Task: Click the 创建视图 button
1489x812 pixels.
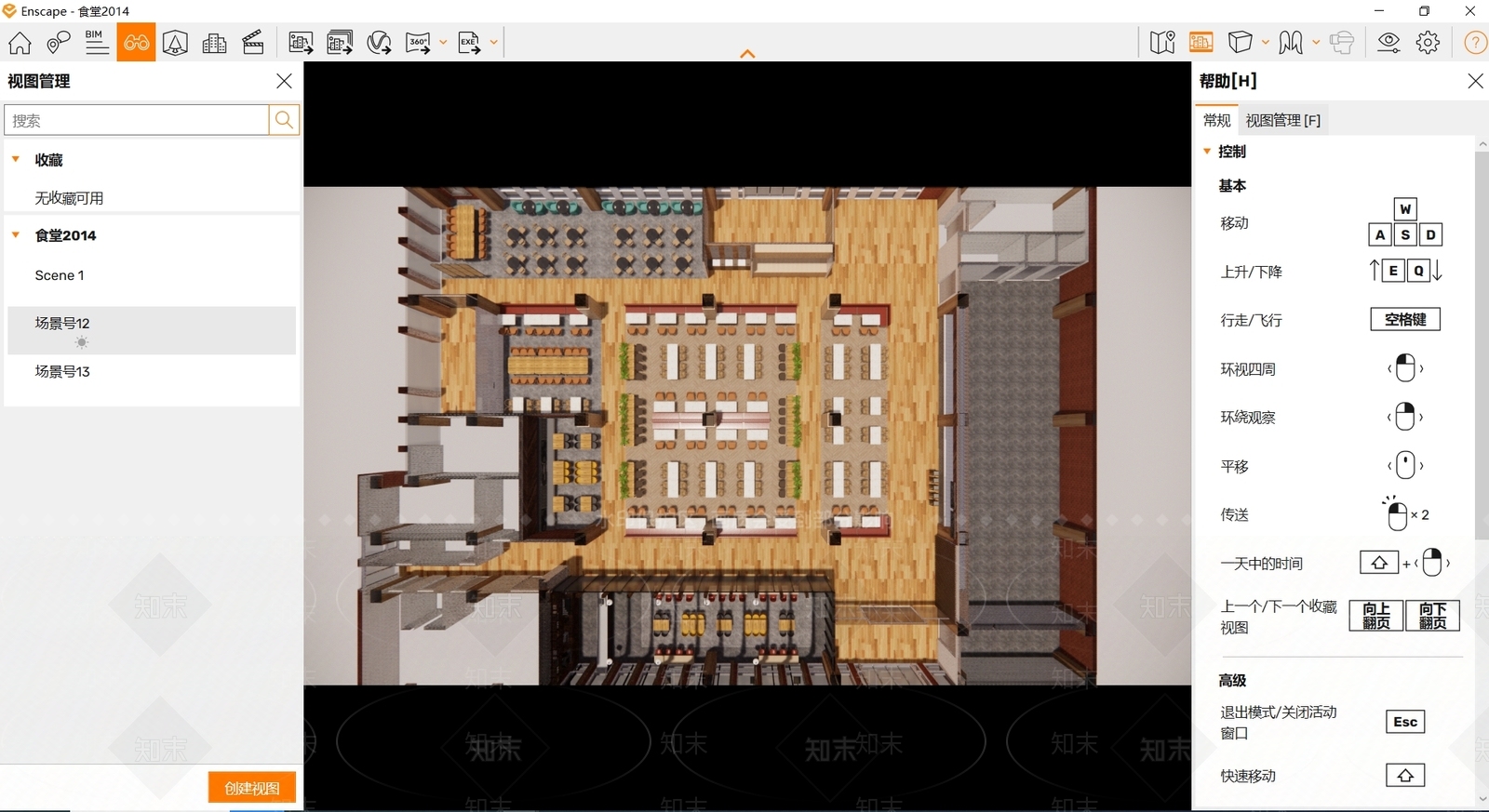Action: [x=251, y=788]
